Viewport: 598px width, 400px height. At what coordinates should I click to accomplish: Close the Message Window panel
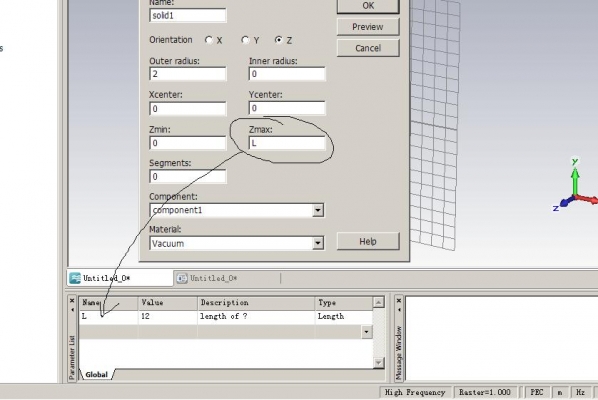click(399, 301)
